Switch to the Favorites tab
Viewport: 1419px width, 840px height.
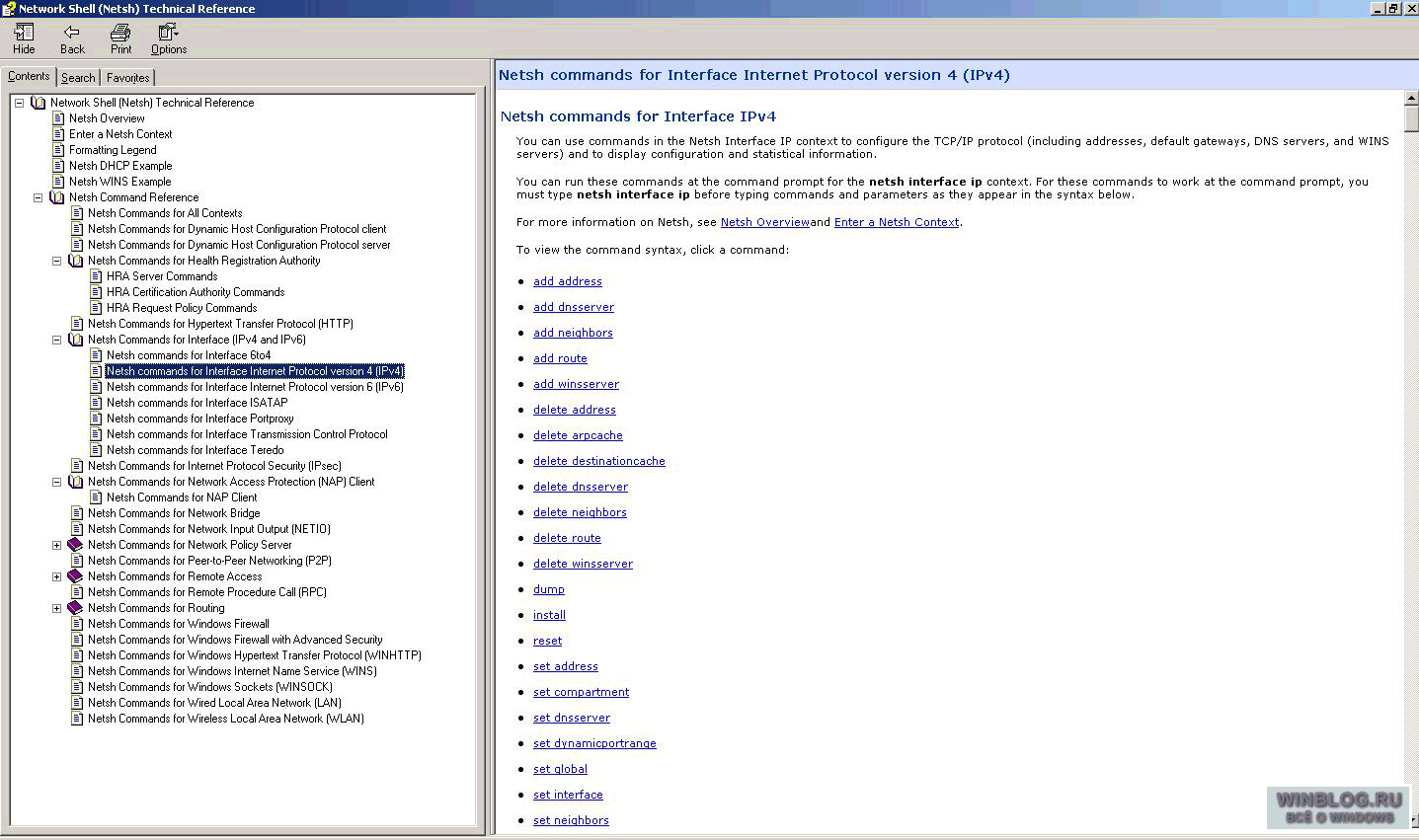[x=128, y=78]
